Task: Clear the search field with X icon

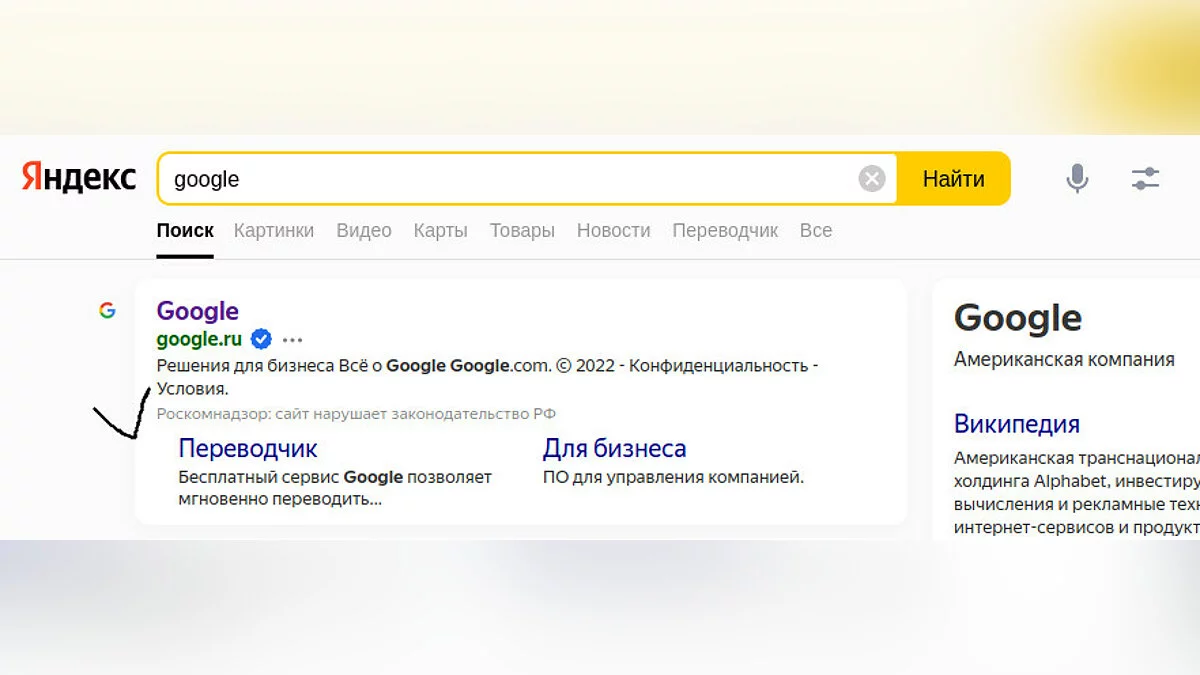Action: [872, 179]
